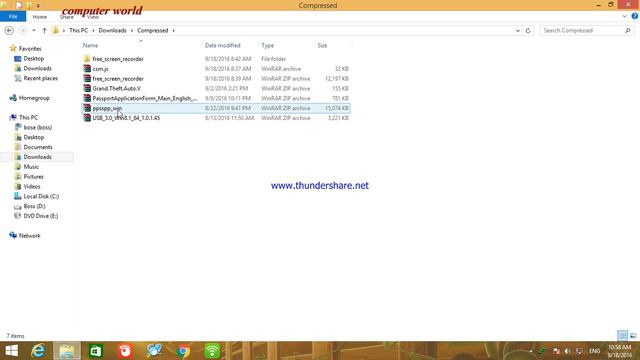The image size is (640, 360).
Task: Expand address bar history dropdown
Action: pyautogui.click(x=518, y=31)
